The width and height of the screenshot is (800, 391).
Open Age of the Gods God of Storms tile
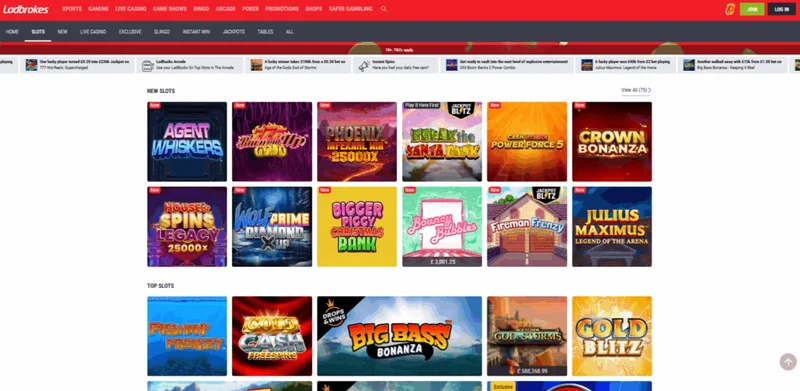(x=527, y=336)
